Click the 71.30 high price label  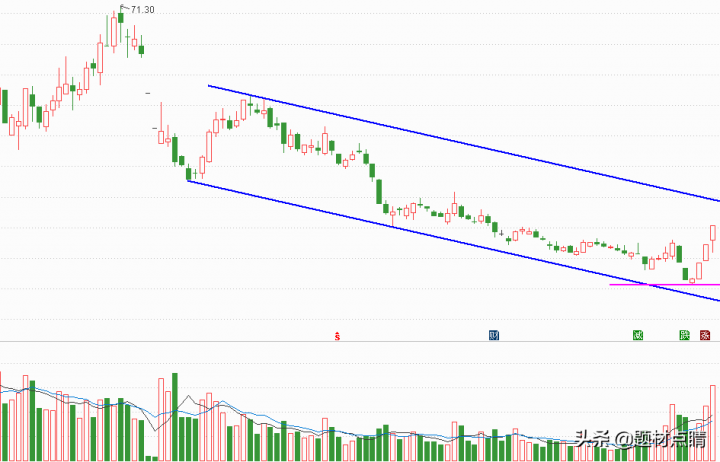143,9
